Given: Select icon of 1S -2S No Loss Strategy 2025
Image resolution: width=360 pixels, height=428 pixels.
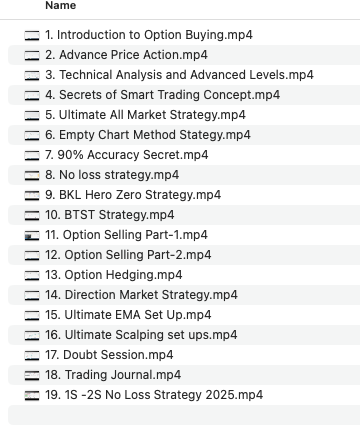Looking at the screenshot, I should click(32, 395).
